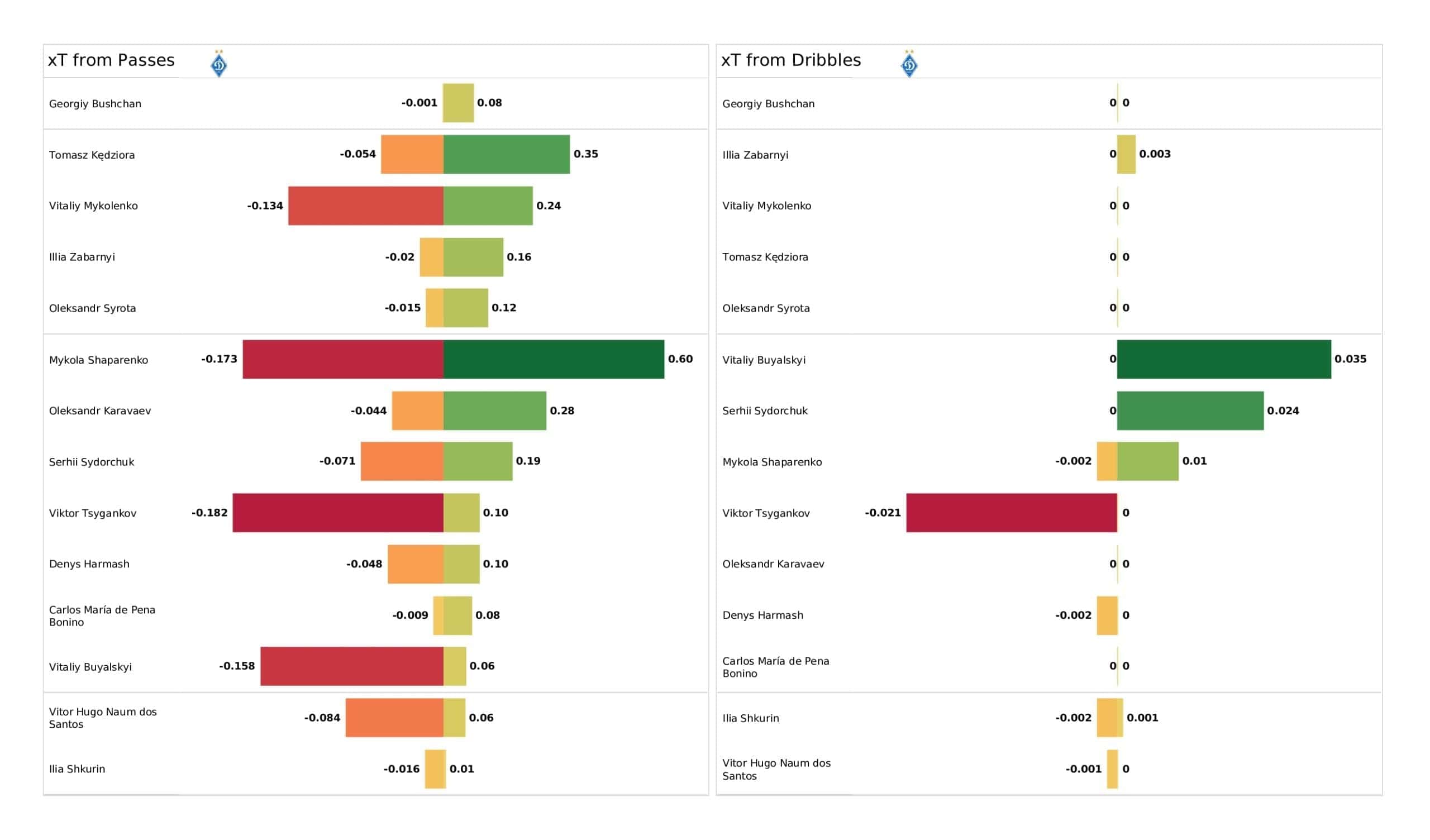1430x840 pixels.
Task: Click Ilia Shkurin's name in the dribbles panel
Action: coord(750,718)
